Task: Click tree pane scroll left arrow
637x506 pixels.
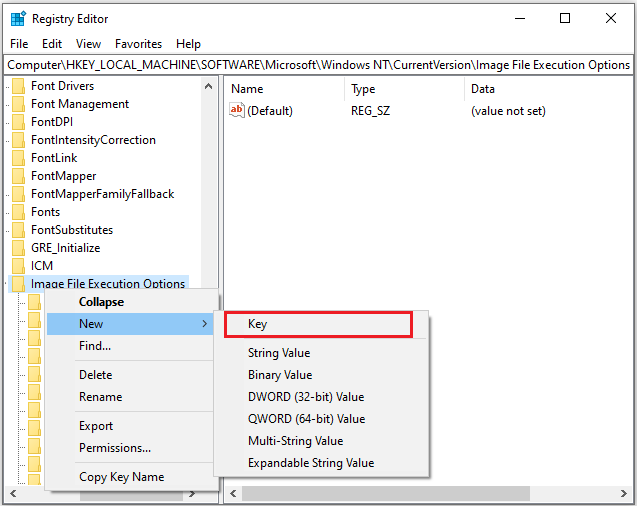Action: [x=13, y=494]
